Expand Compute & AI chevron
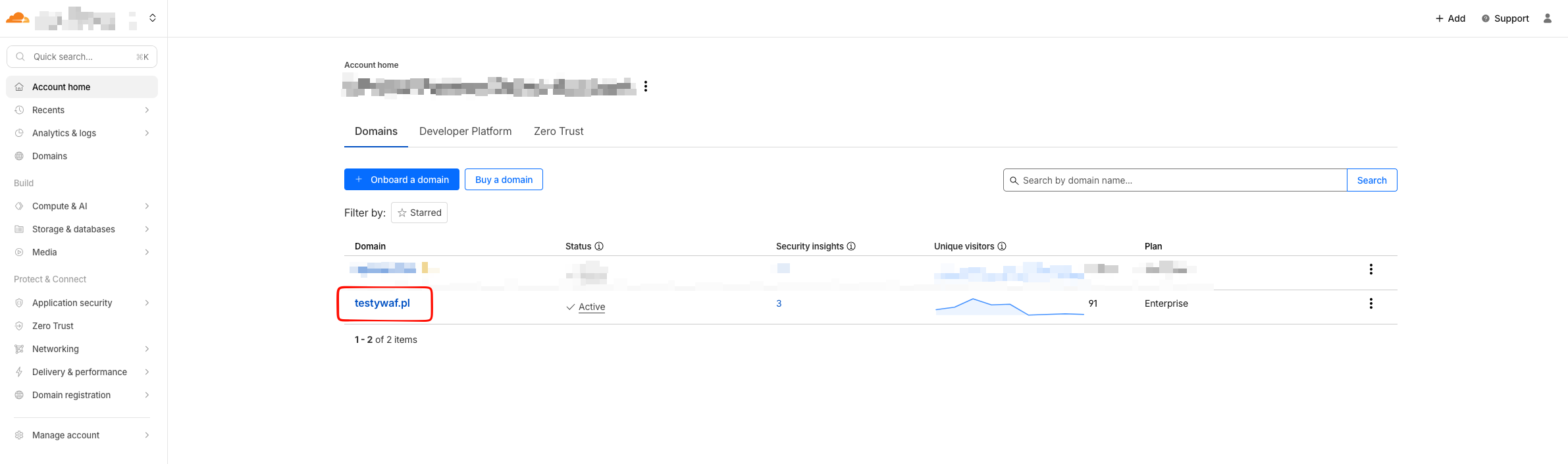The height and width of the screenshot is (464, 1568). tap(147, 206)
